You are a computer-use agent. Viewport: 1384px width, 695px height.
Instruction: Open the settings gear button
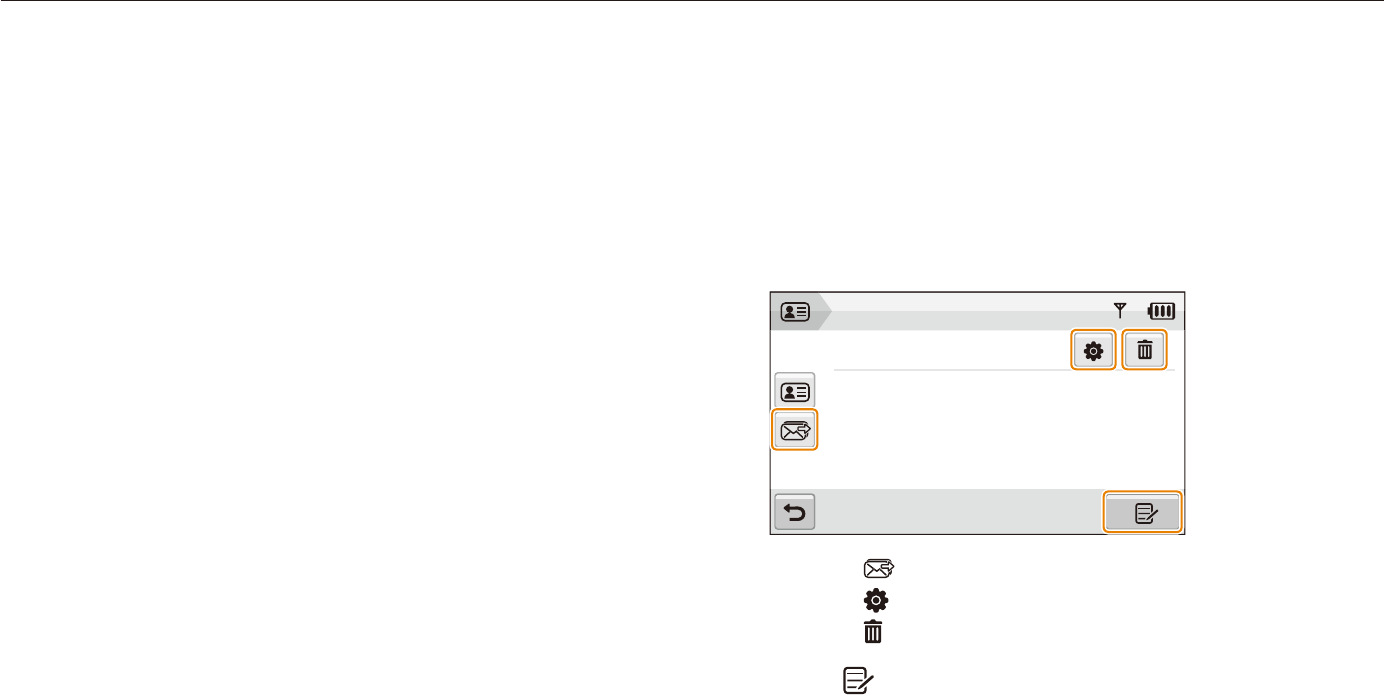1093,351
